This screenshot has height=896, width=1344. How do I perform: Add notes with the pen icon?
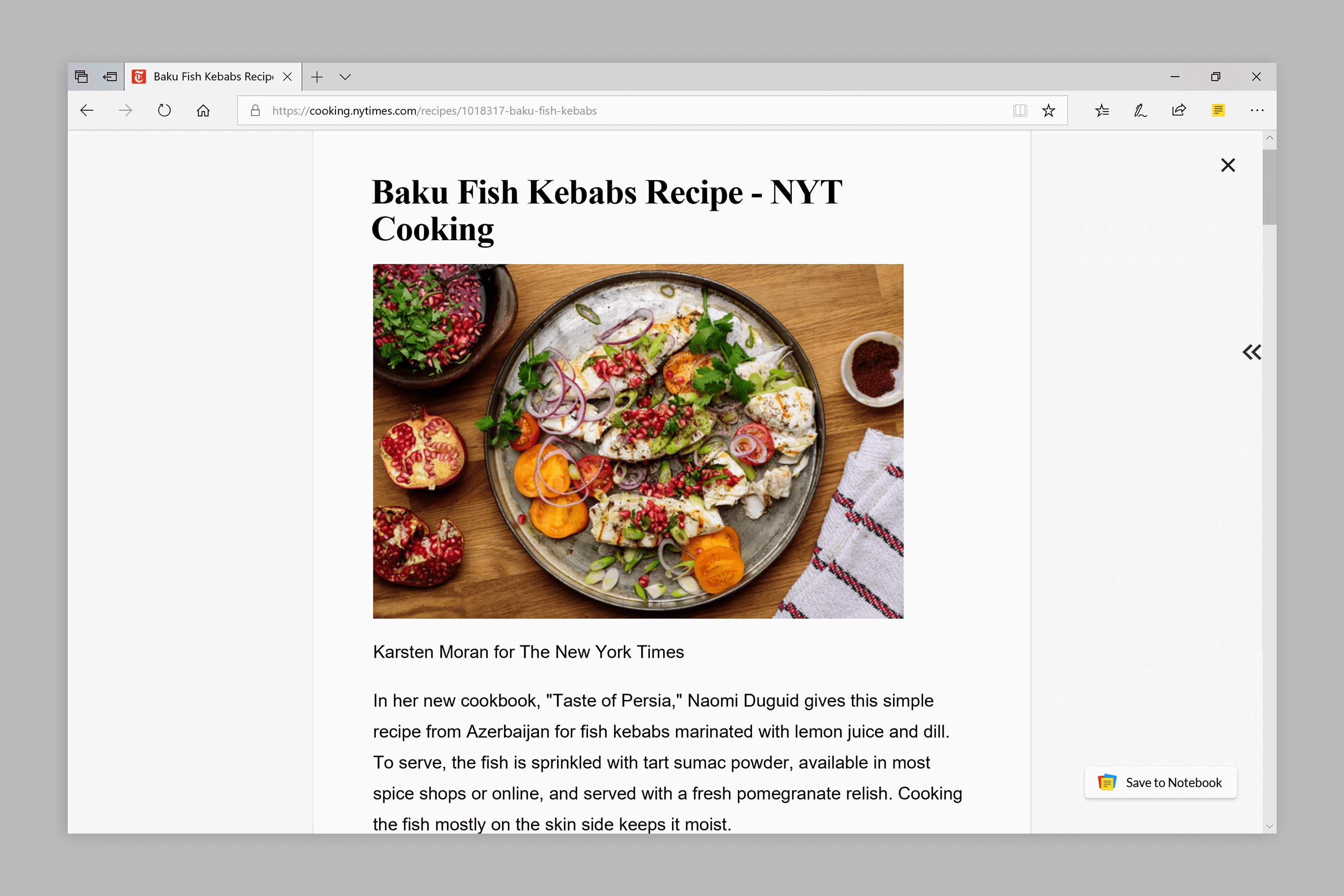(1141, 111)
